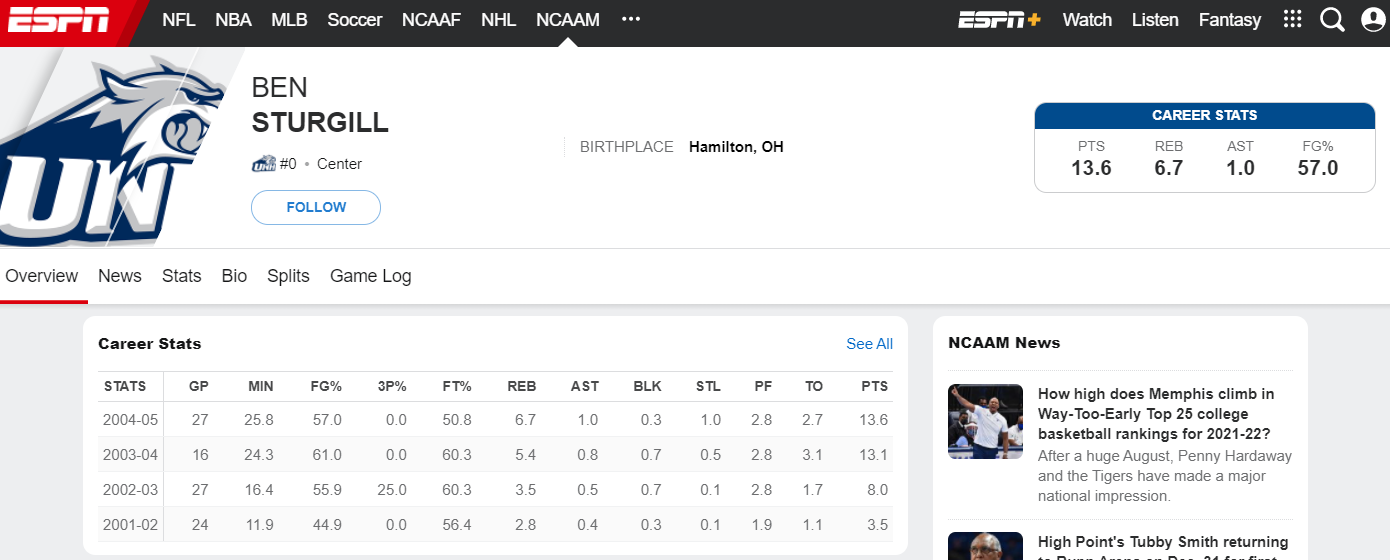Click the search magnifier icon
The height and width of the screenshot is (560, 1390).
[1332, 20]
